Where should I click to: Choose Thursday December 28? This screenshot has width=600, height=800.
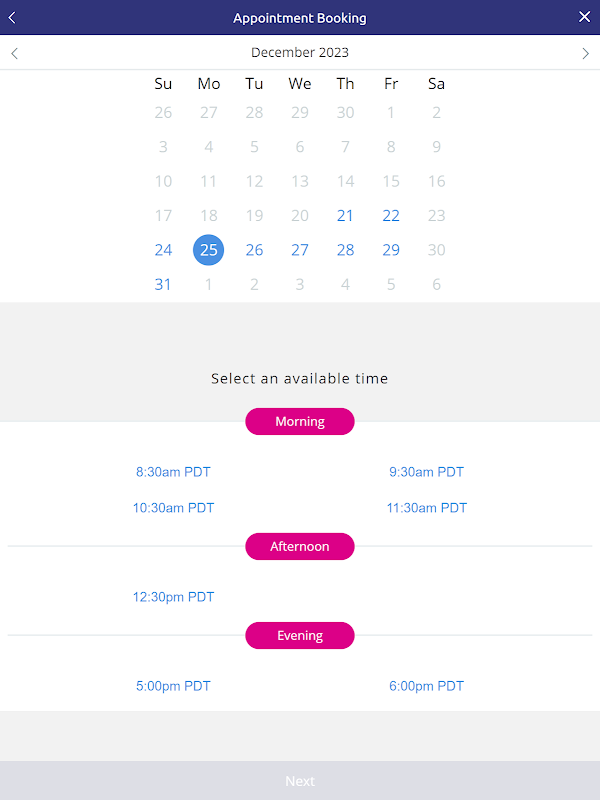pos(345,250)
